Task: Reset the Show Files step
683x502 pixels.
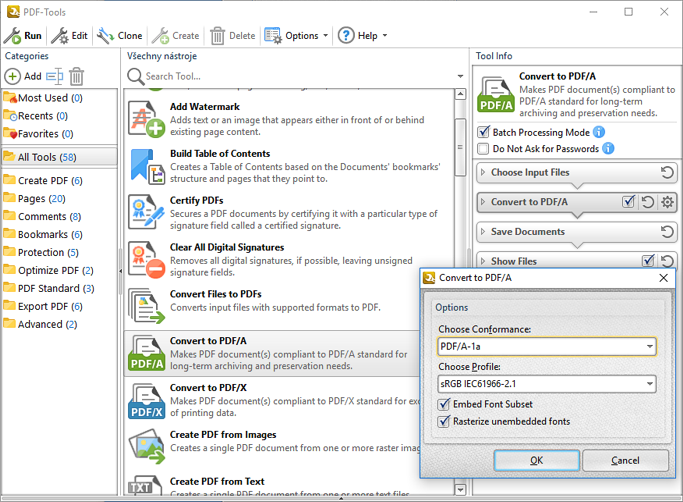Action: [x=667, y=261]
